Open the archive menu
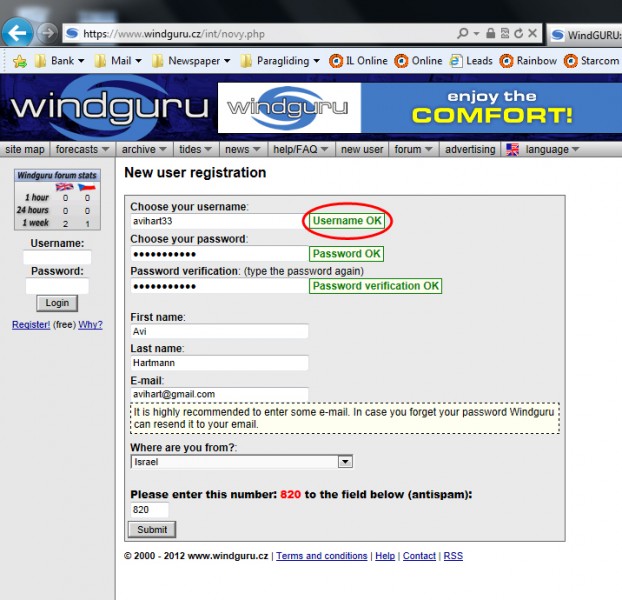Screen dimensions: 622x600 pyautogui.click(x=144, y=150)
